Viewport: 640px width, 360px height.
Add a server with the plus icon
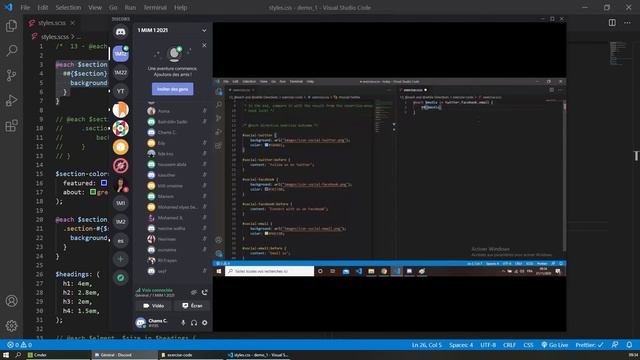click(120, 259)
